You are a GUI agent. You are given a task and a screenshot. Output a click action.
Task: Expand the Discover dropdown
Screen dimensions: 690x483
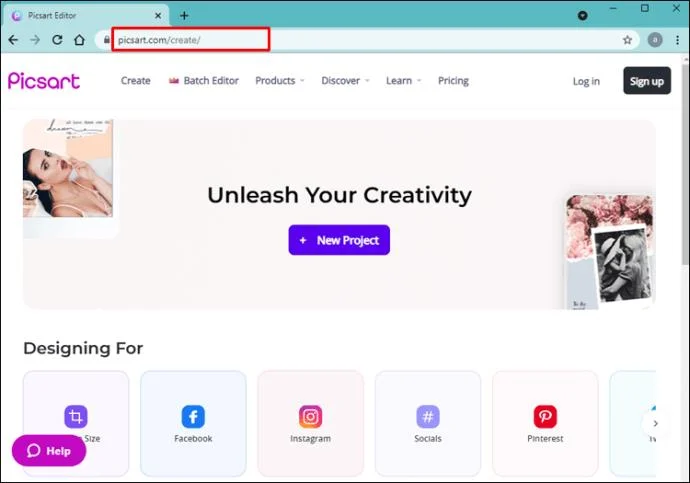pyautogui.click(x=345, y=81)
